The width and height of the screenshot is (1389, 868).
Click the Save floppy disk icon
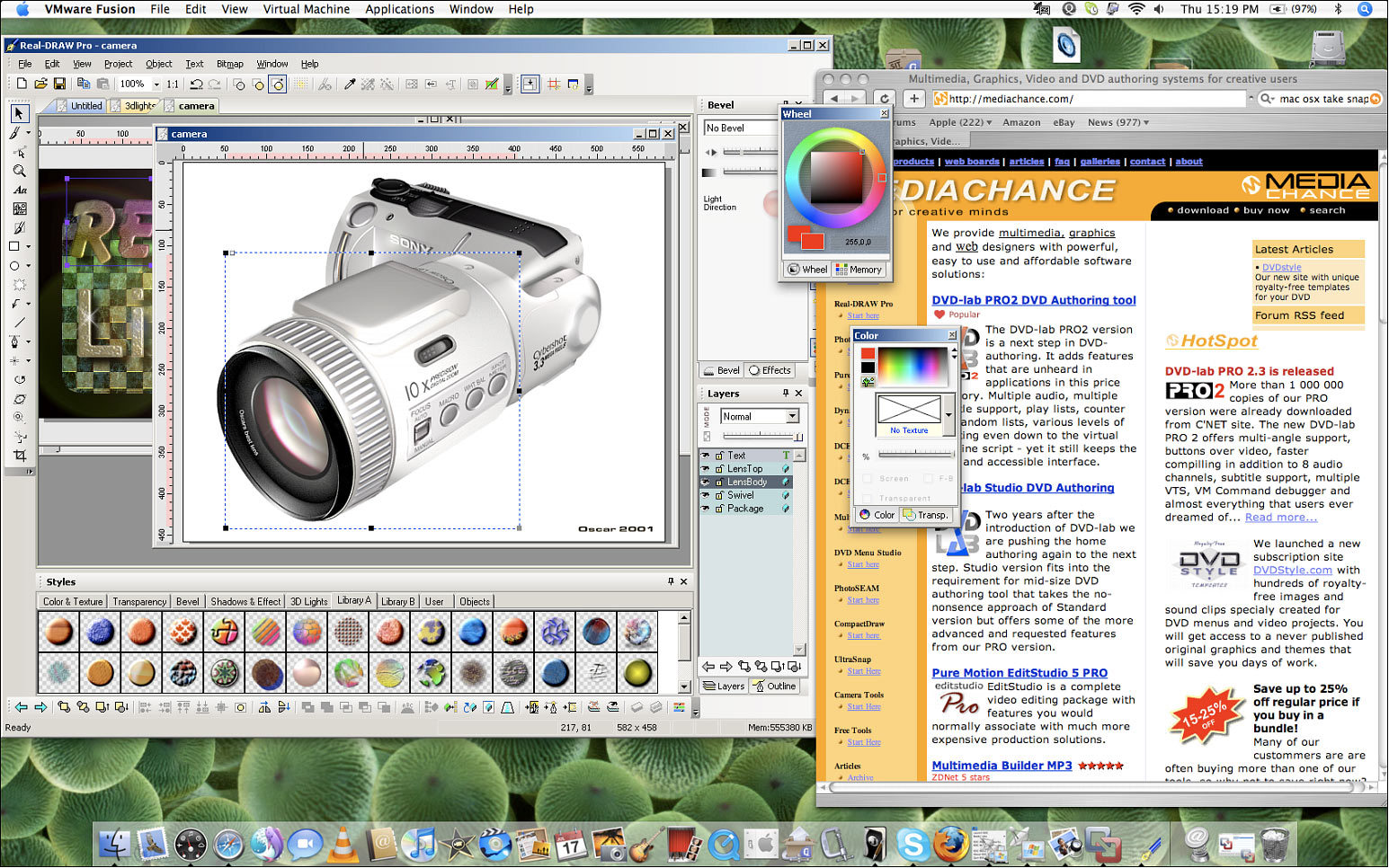[x=59, y=84]
